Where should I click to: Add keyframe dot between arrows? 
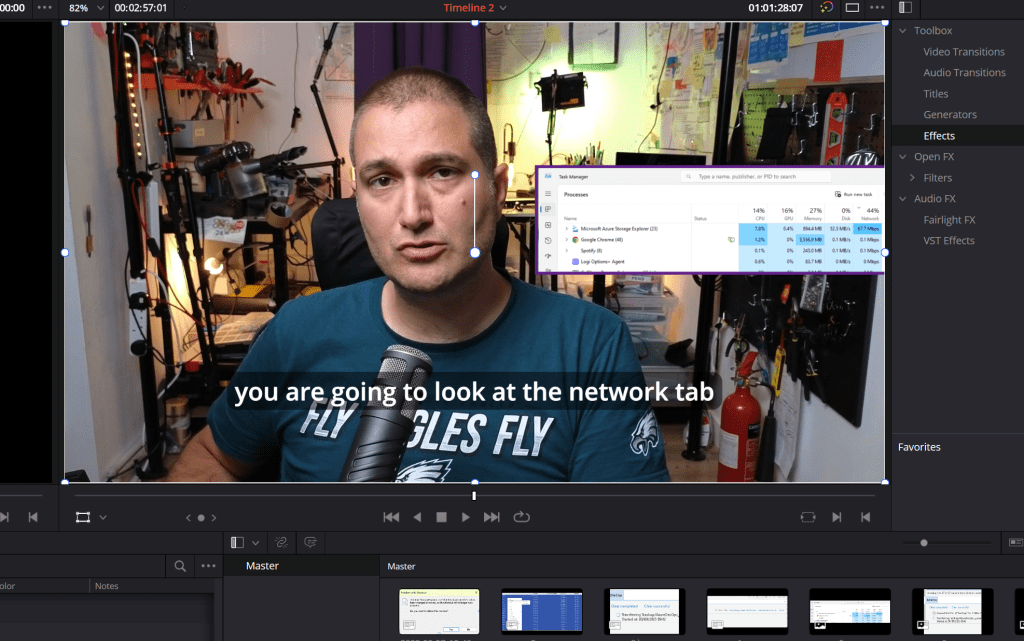[x=201, y=518]
